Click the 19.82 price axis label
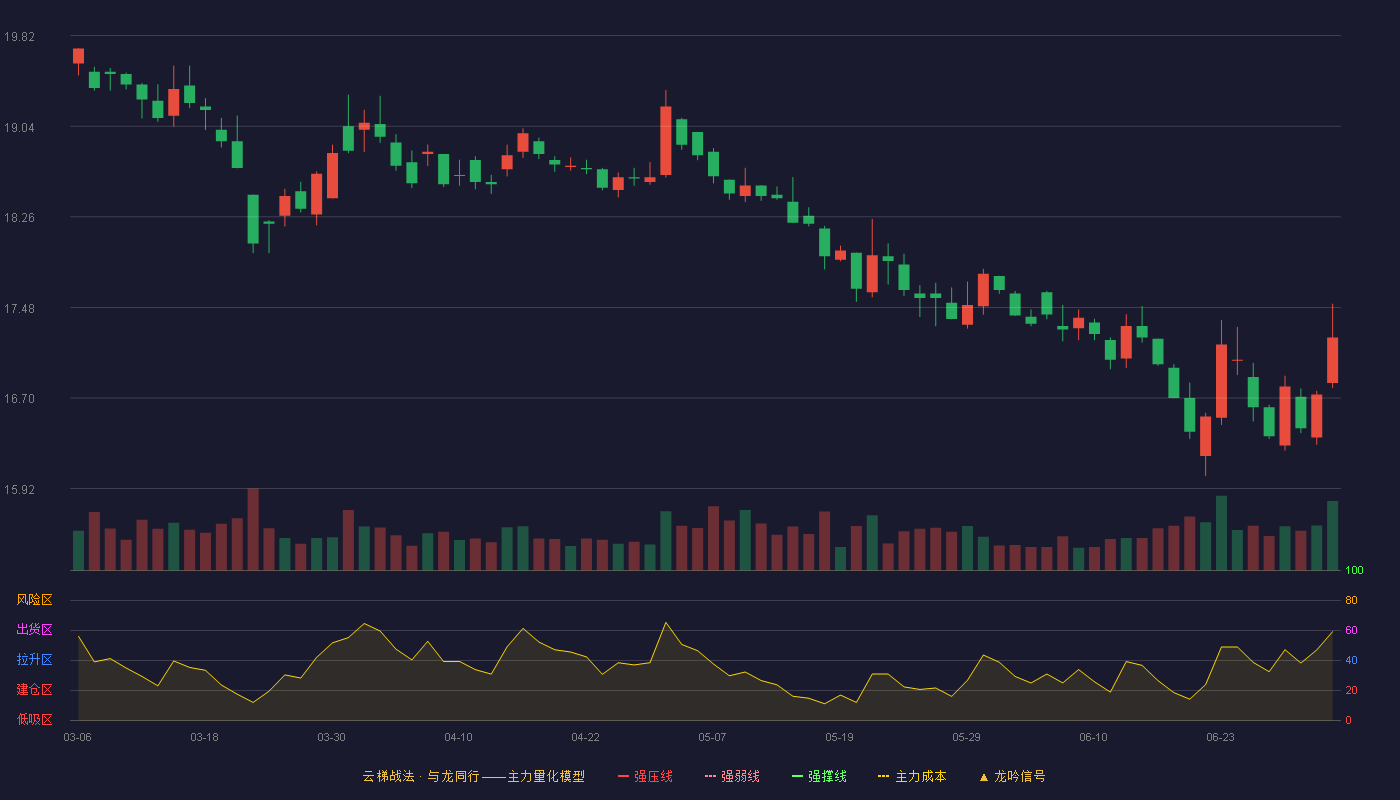This screenshot has width=1400, height=800. 19,37
